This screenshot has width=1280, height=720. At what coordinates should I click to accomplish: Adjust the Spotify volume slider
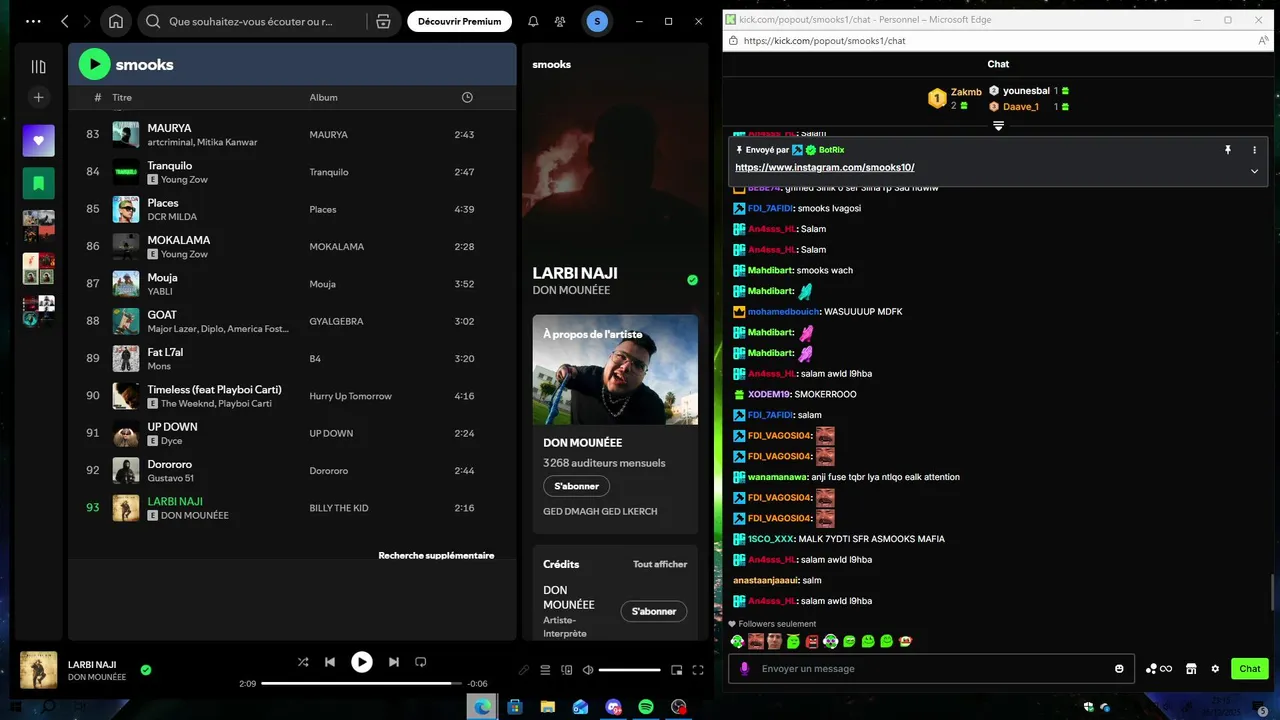(630, 670)
